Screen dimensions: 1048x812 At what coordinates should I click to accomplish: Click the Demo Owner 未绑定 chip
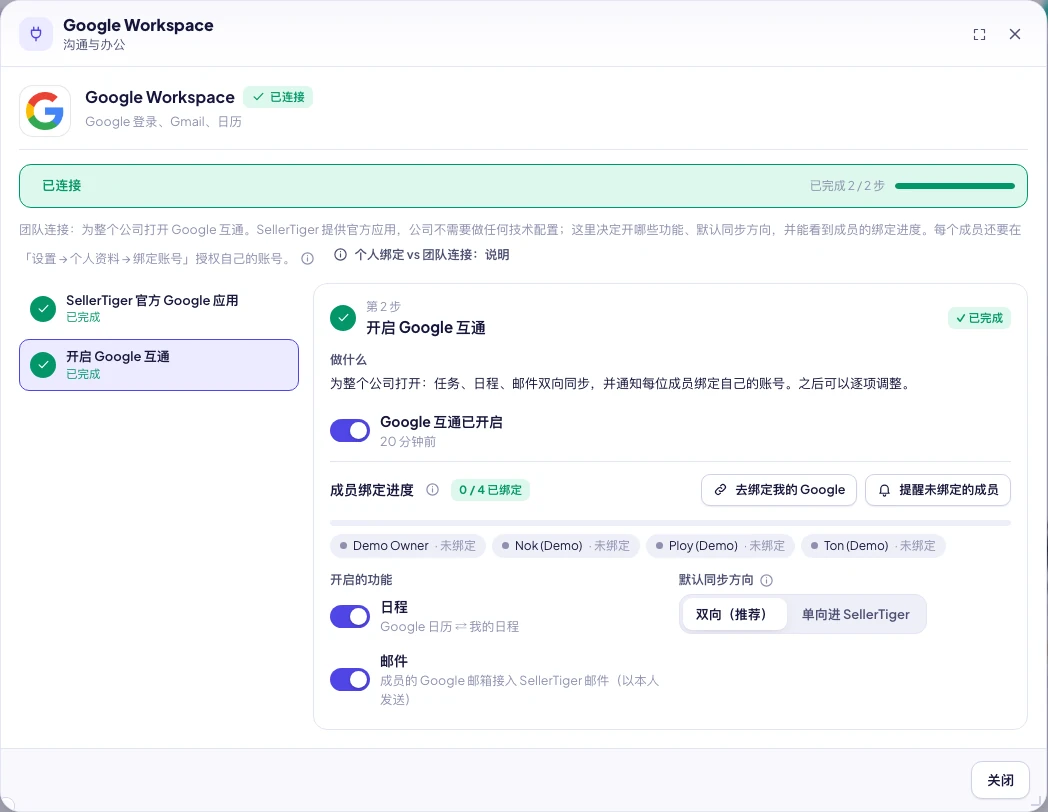coord(408,546)
